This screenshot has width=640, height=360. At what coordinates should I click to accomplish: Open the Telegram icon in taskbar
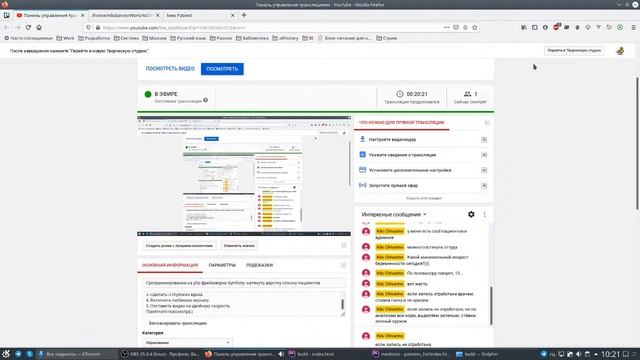[18, 354]
